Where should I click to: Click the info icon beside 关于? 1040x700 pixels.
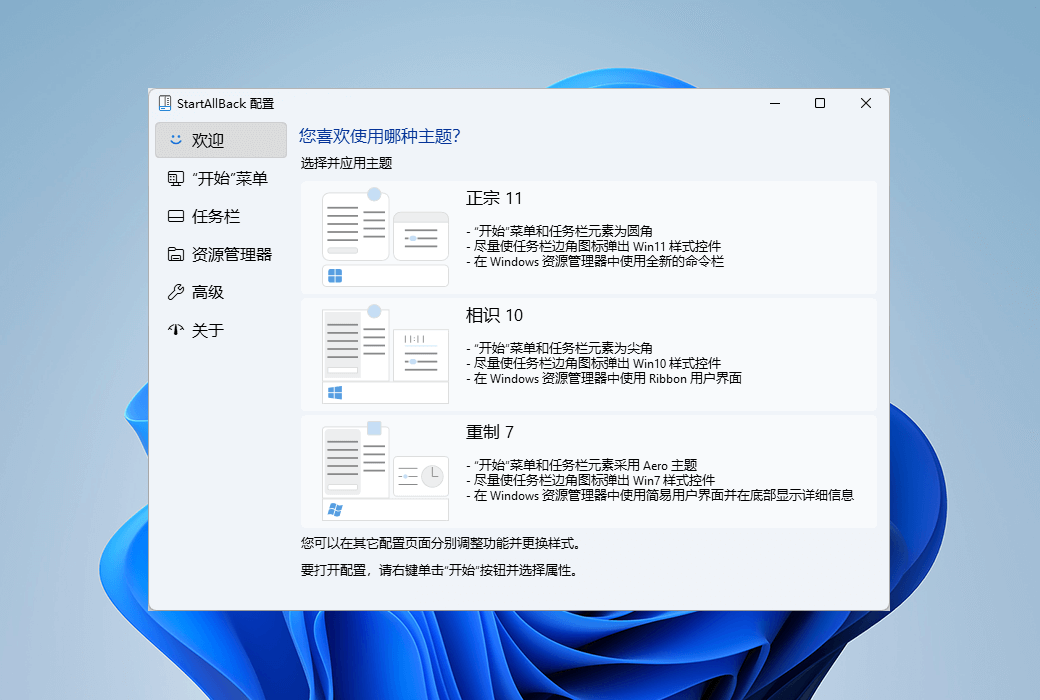coord(175,330)
